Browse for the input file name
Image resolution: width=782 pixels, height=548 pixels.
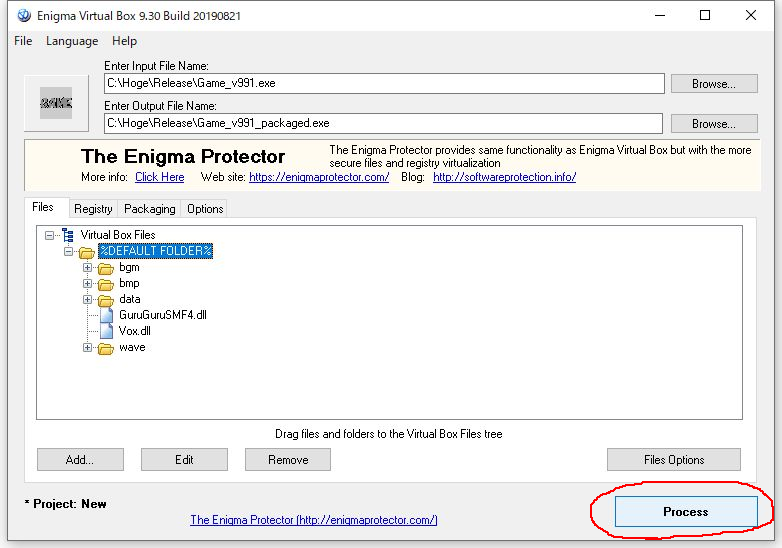pos(714,84)
